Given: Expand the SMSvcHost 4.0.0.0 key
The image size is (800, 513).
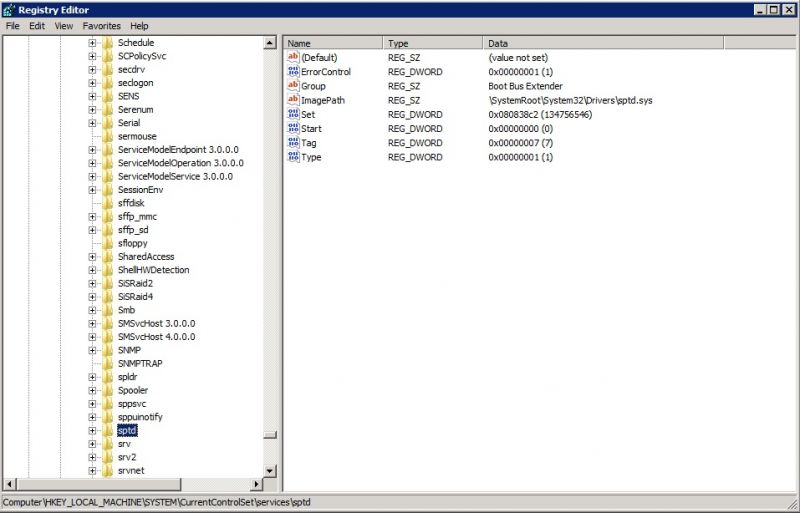Looking at the screenshot, I should pyautogui.click(x=92, y=337).
